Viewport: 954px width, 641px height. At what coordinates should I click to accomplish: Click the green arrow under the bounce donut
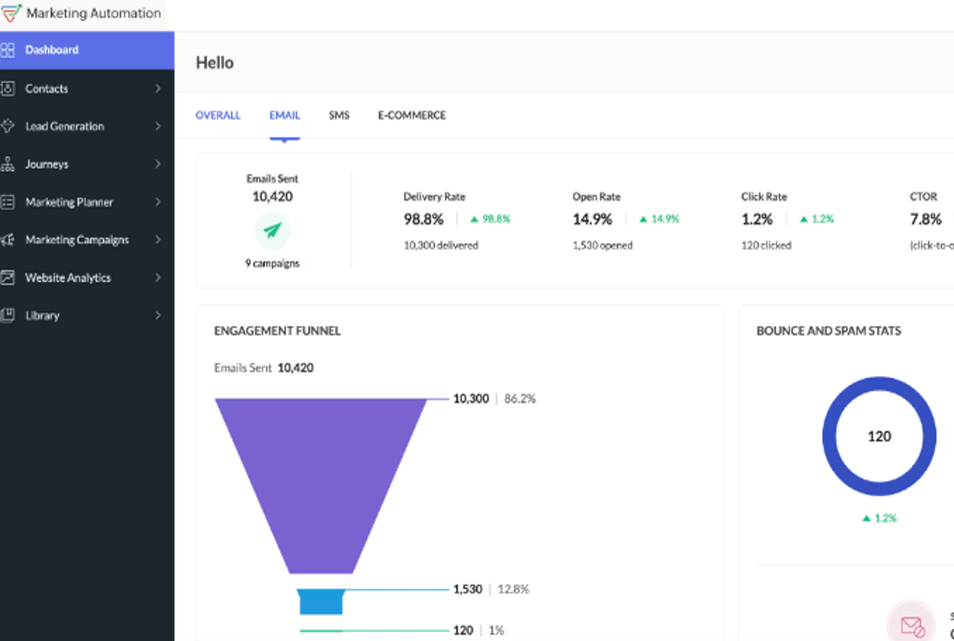pos(866,518)
